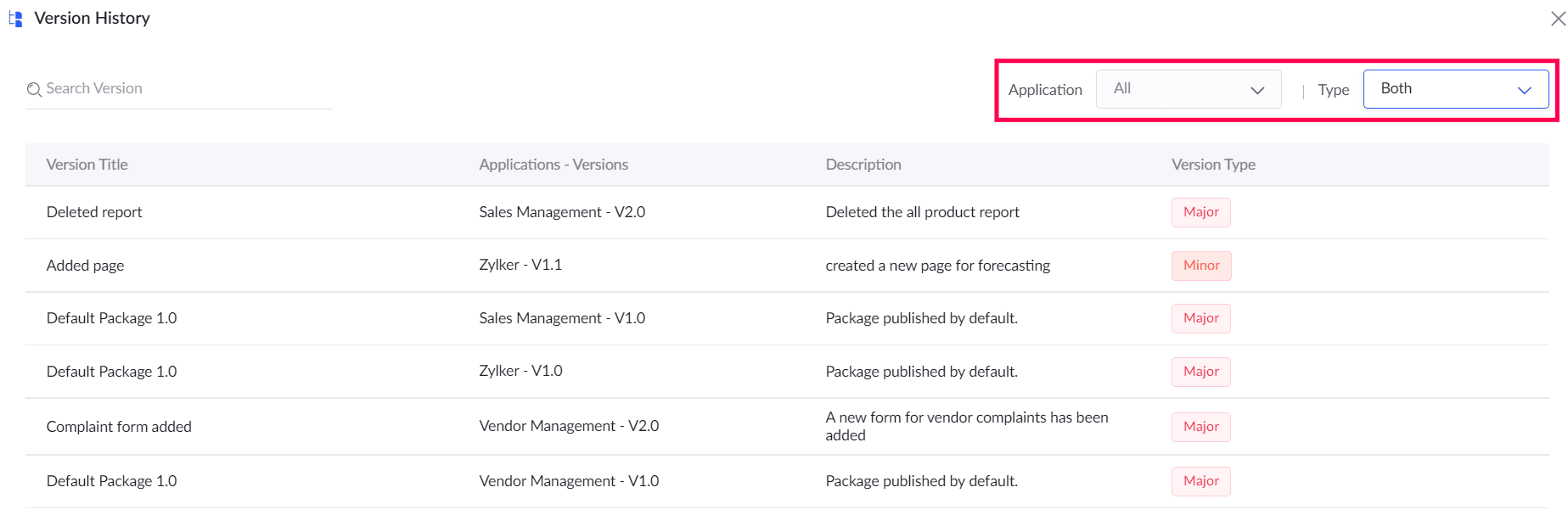The width and height of the screenshot is (1568, 521).
Task: Click the search magnifier icon
Action: 34,89
